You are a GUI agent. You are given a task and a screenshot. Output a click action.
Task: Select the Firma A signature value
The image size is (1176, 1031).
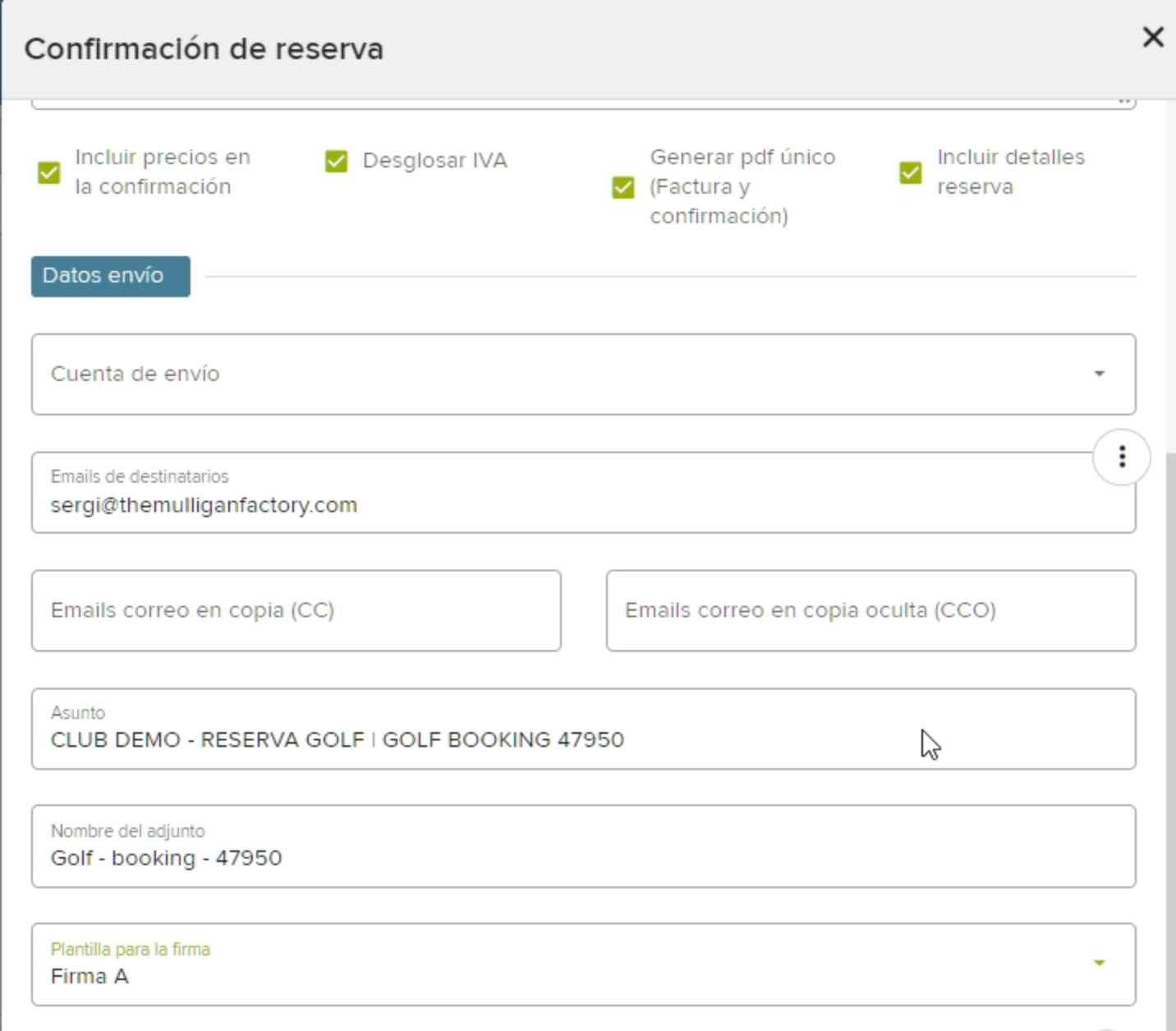(x=90, y=975)
